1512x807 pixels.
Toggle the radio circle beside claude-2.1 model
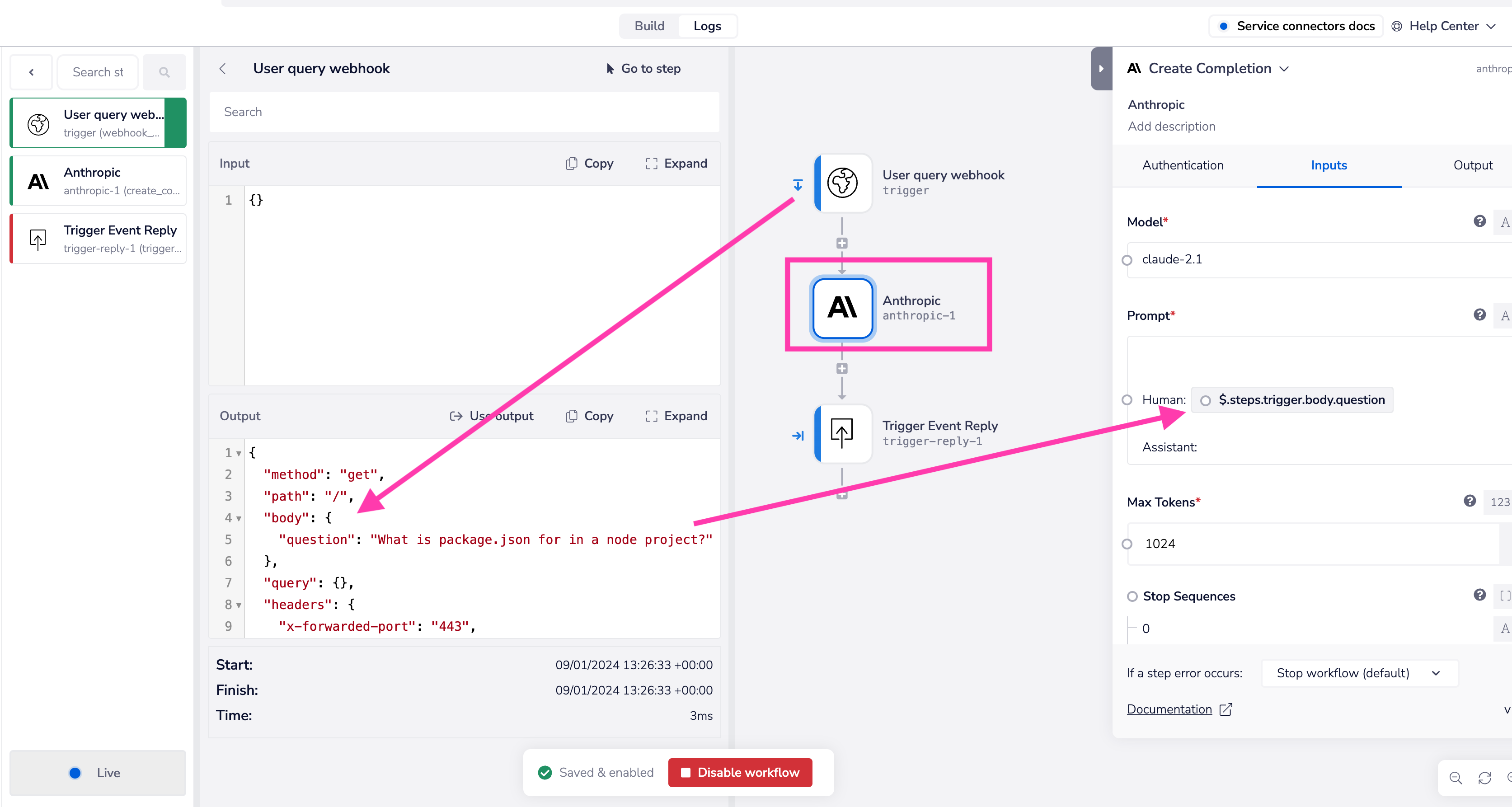pos(1127,260)
